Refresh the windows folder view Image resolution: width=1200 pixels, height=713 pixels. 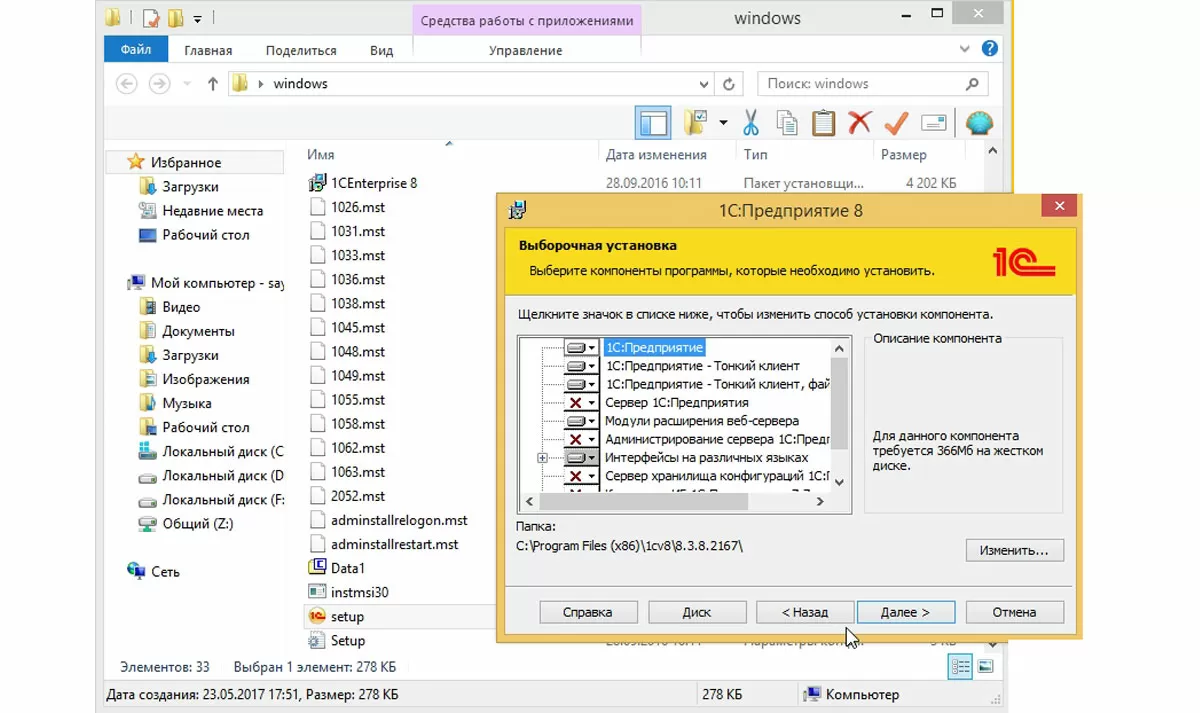pos(729,84)
